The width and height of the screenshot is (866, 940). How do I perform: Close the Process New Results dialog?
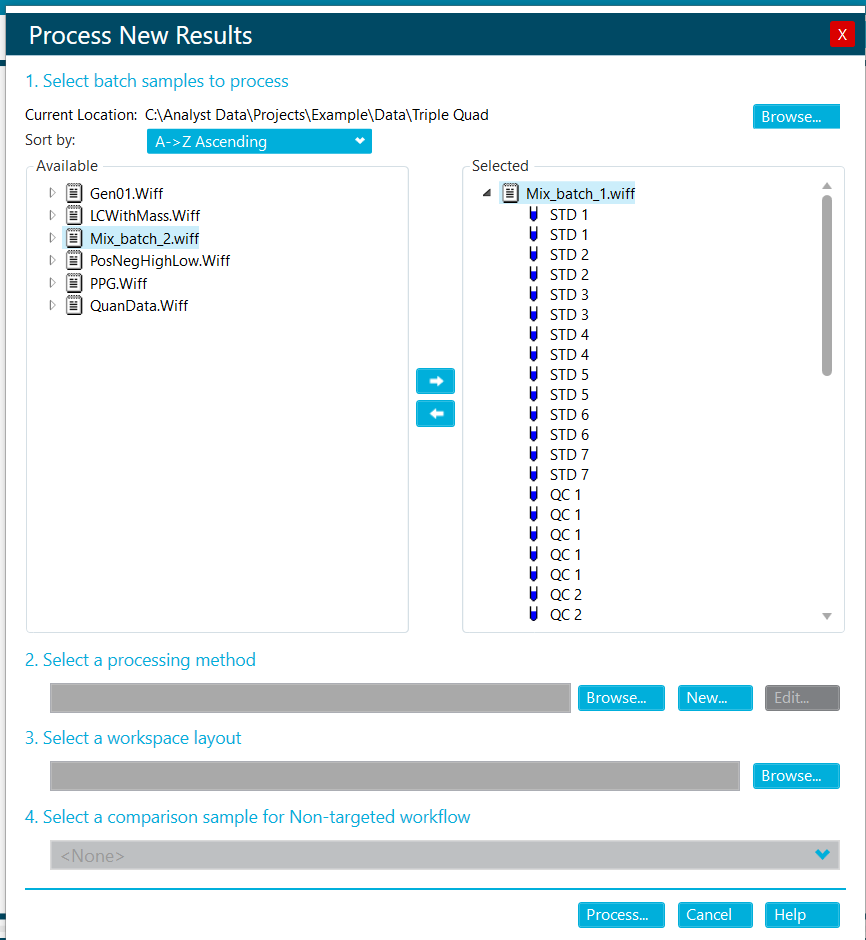(841, 34)
